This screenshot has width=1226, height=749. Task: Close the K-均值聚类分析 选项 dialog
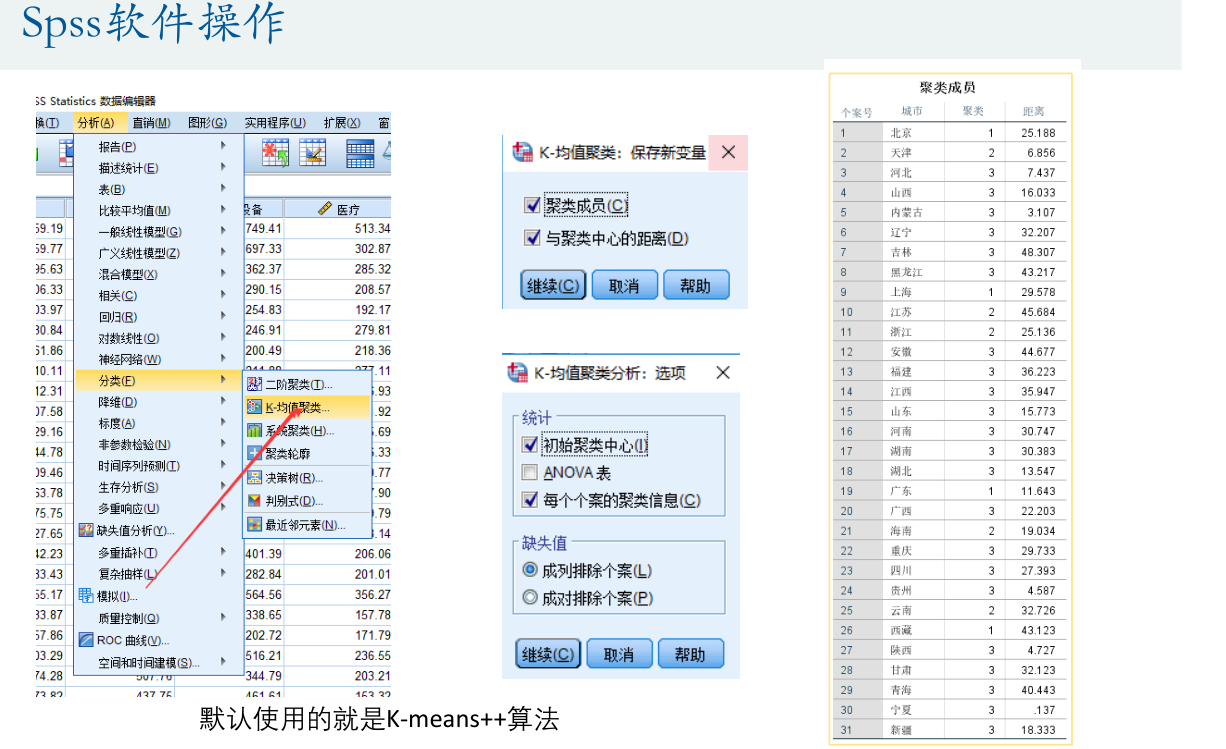point(723,373)
